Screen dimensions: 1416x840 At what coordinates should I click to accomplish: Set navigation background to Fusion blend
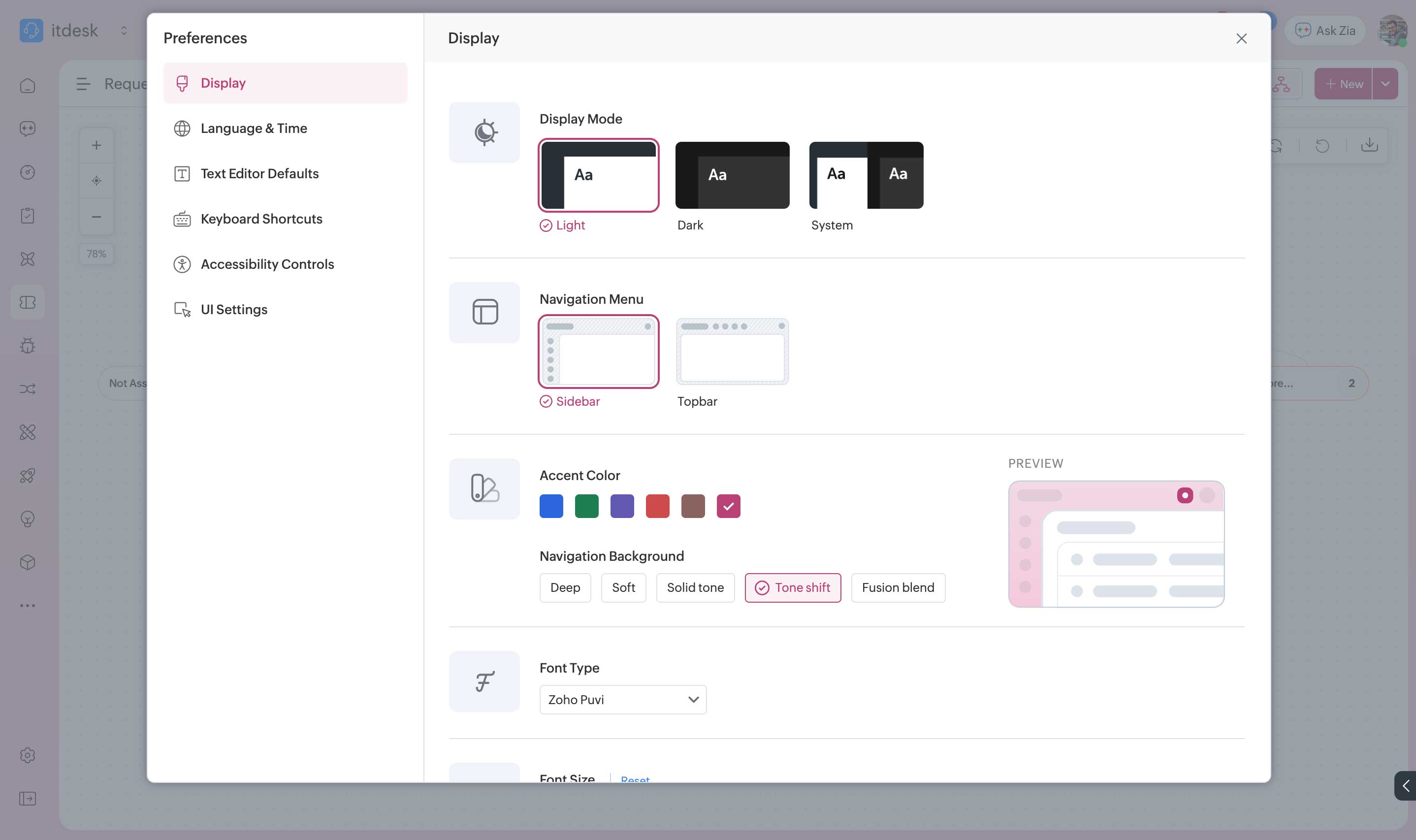898,587
